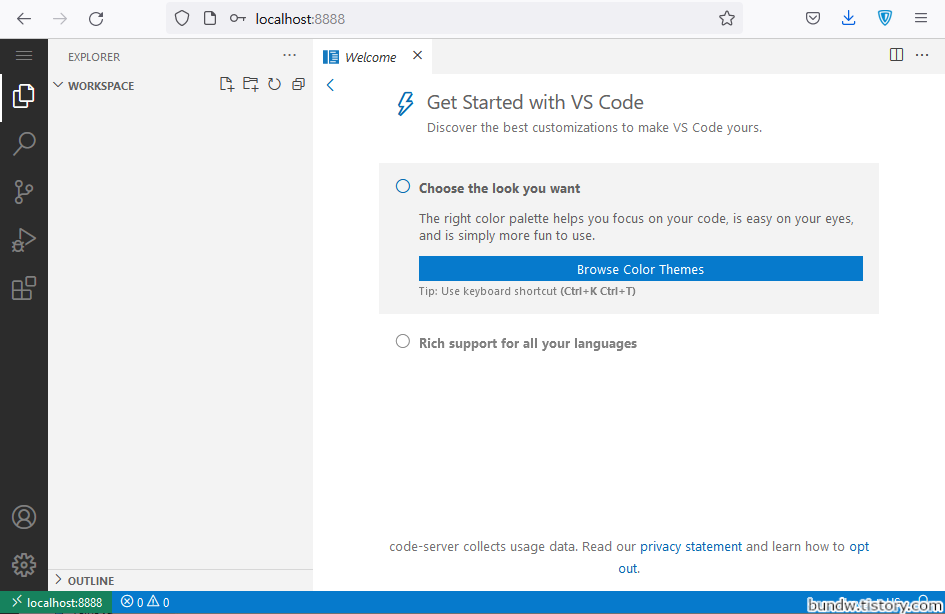Click the EXPLORER panel title
This screenshot has height=614, width=945.
pyautogui.click(x=94, y=57)
